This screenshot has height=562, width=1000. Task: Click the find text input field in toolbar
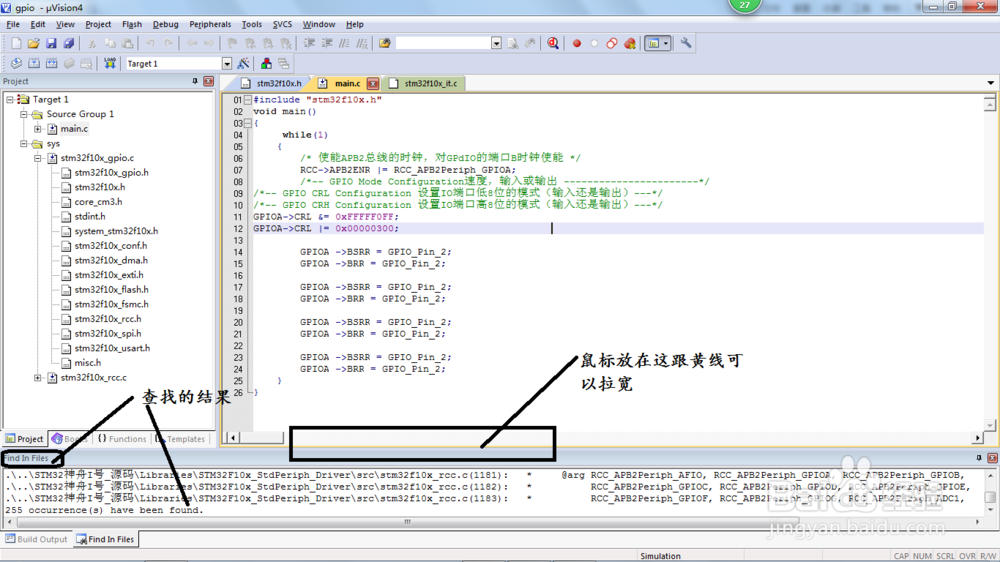pyautogui.click(x=443, y=43)
